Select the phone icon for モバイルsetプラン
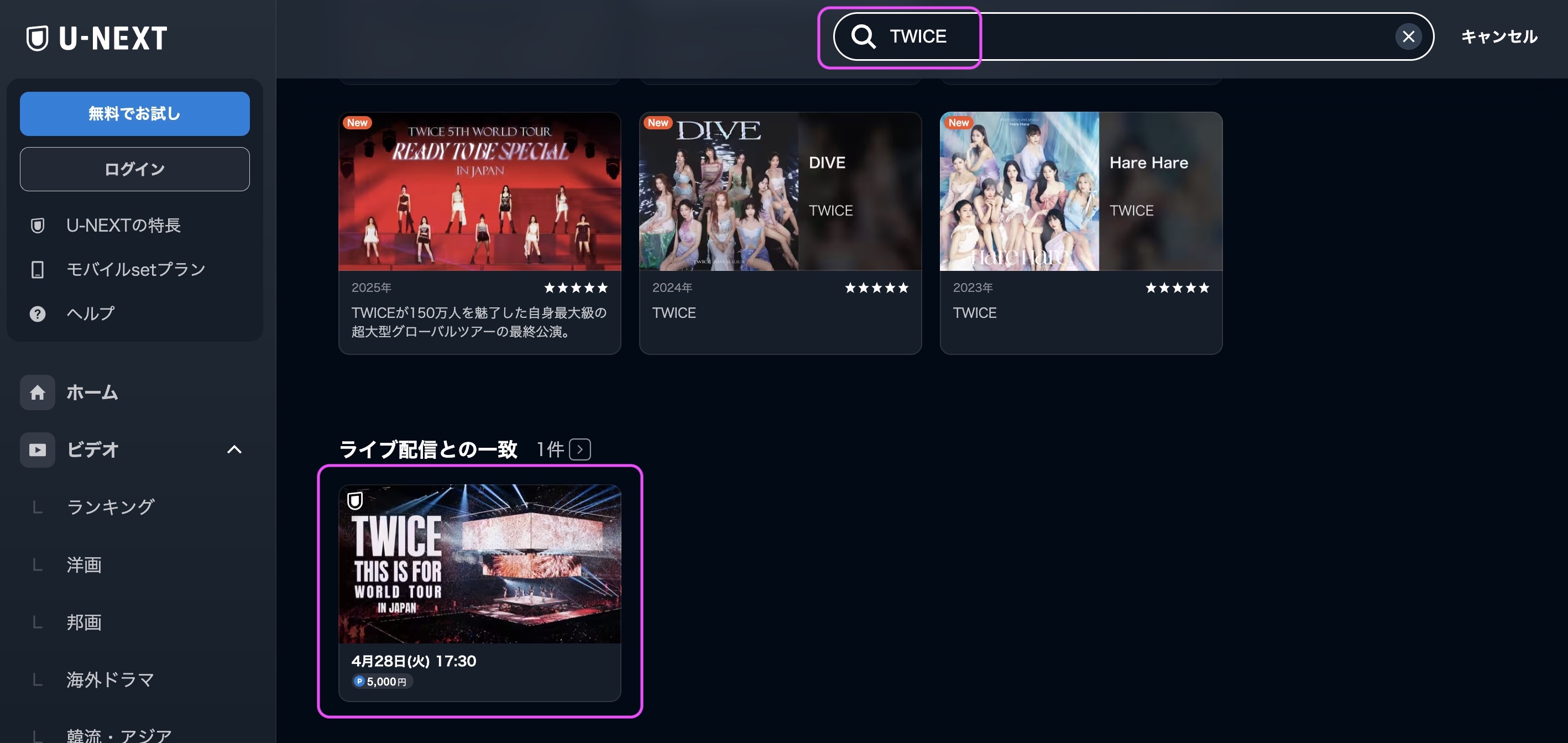This screenshot has width=1568, height=743. pyautogui.click(x=38, y=269)
